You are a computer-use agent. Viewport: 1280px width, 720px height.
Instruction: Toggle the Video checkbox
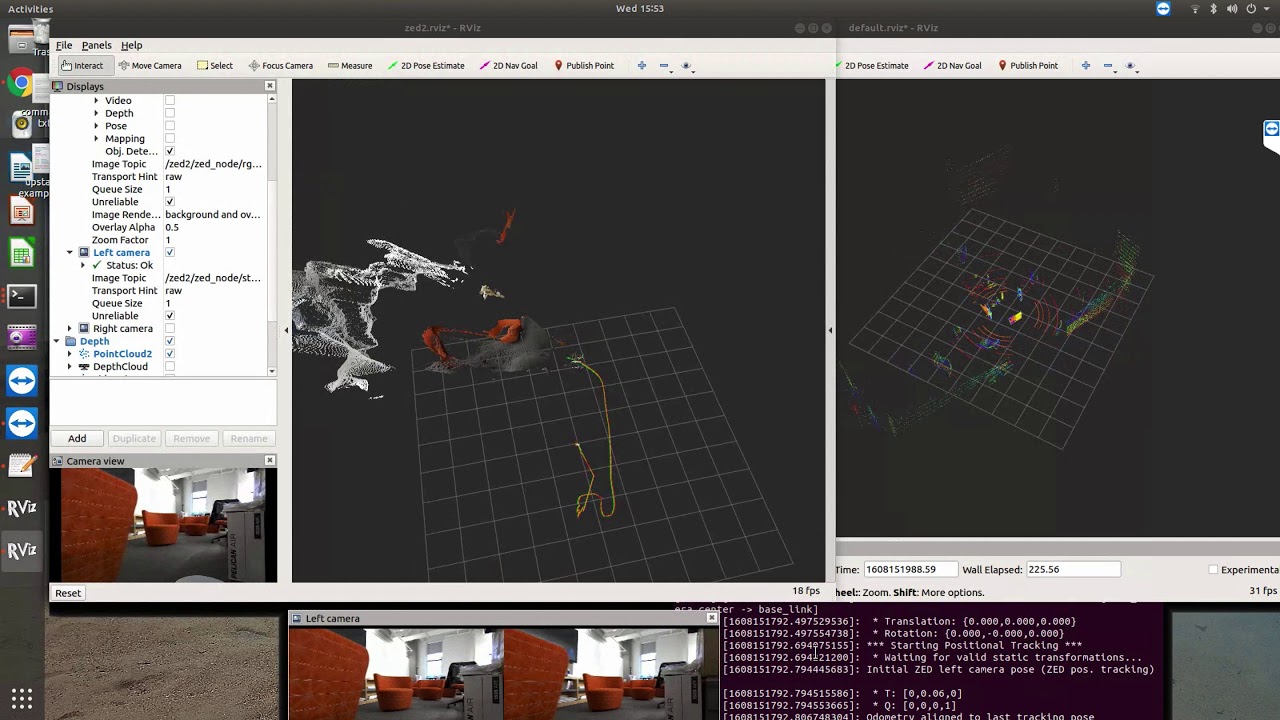(170, 100)
